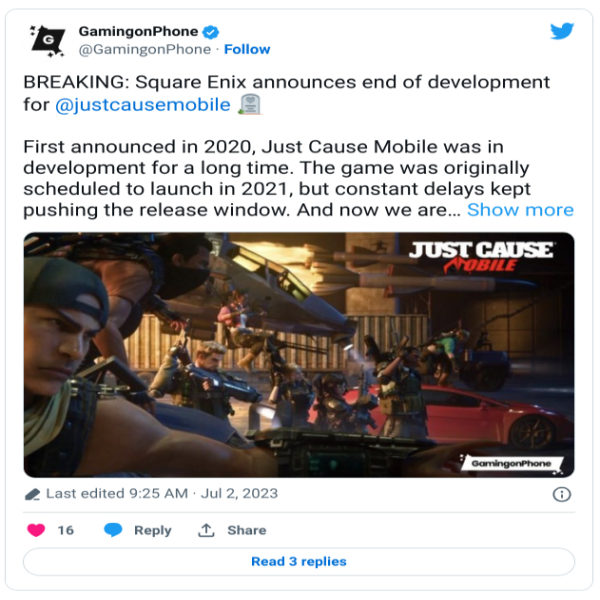Follow the GamingonPhone account
This screenshot has width=600, height=600.
pyautogui.click(x=247, y=49)
